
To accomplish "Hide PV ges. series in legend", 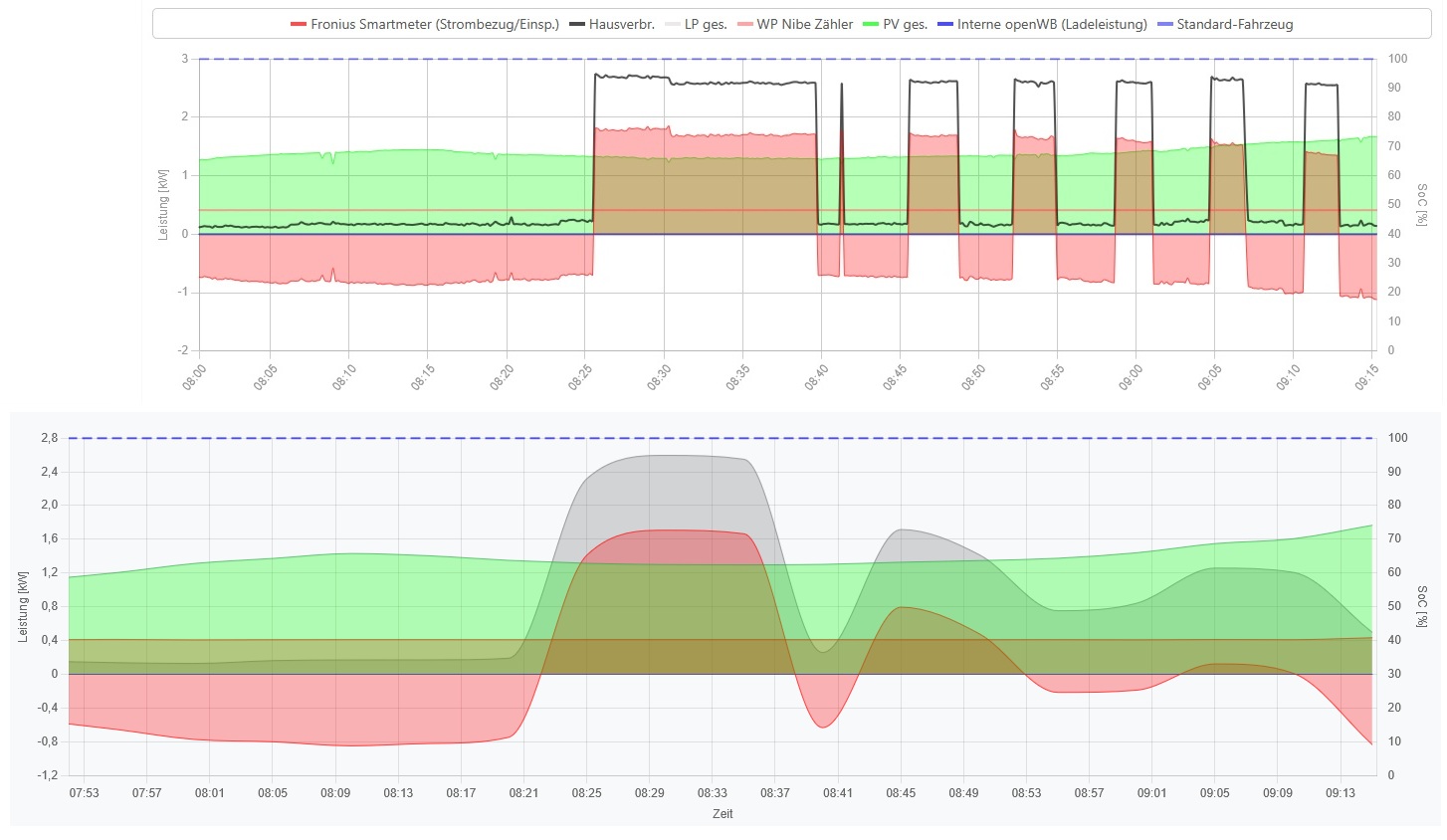I will click(895, 24).
